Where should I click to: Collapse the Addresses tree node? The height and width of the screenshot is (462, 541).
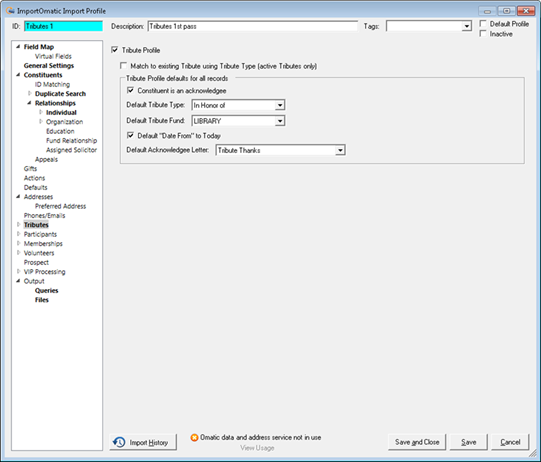coord(18,197)
